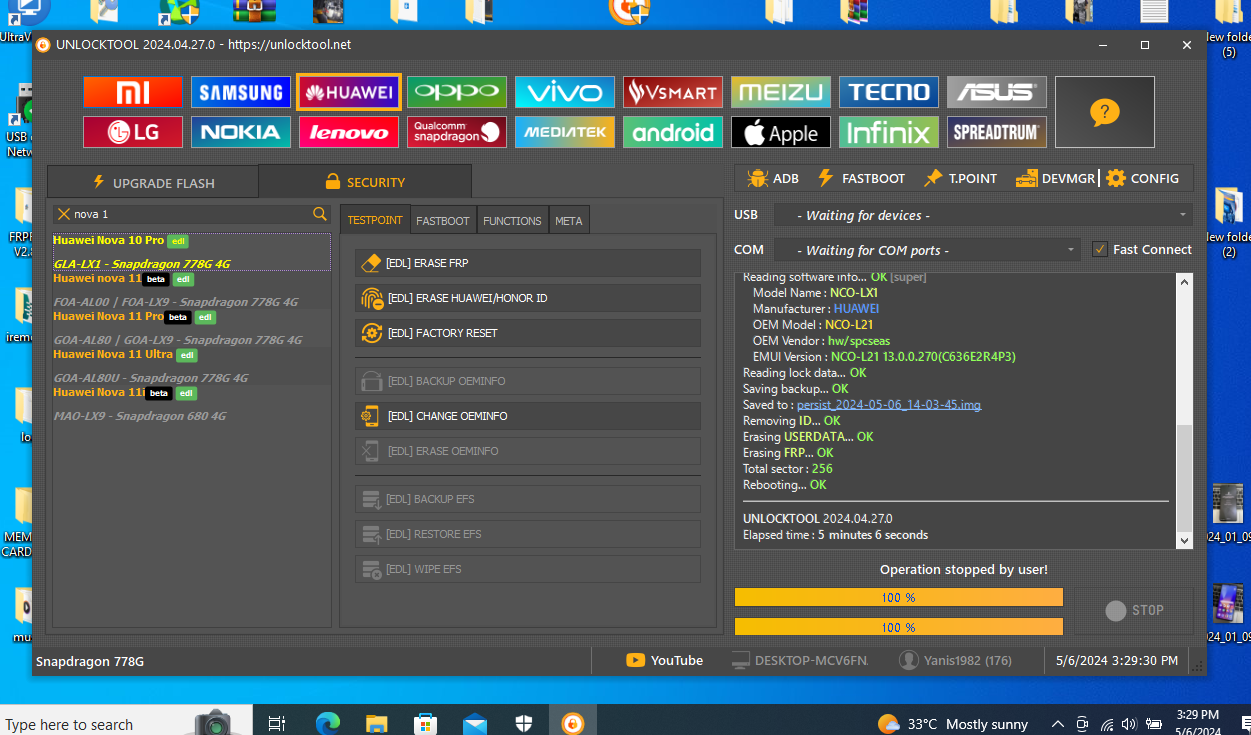This screenshot has height=735, width=1251.
Task: Open the CONFIG settings
Action: (1142, 178)
